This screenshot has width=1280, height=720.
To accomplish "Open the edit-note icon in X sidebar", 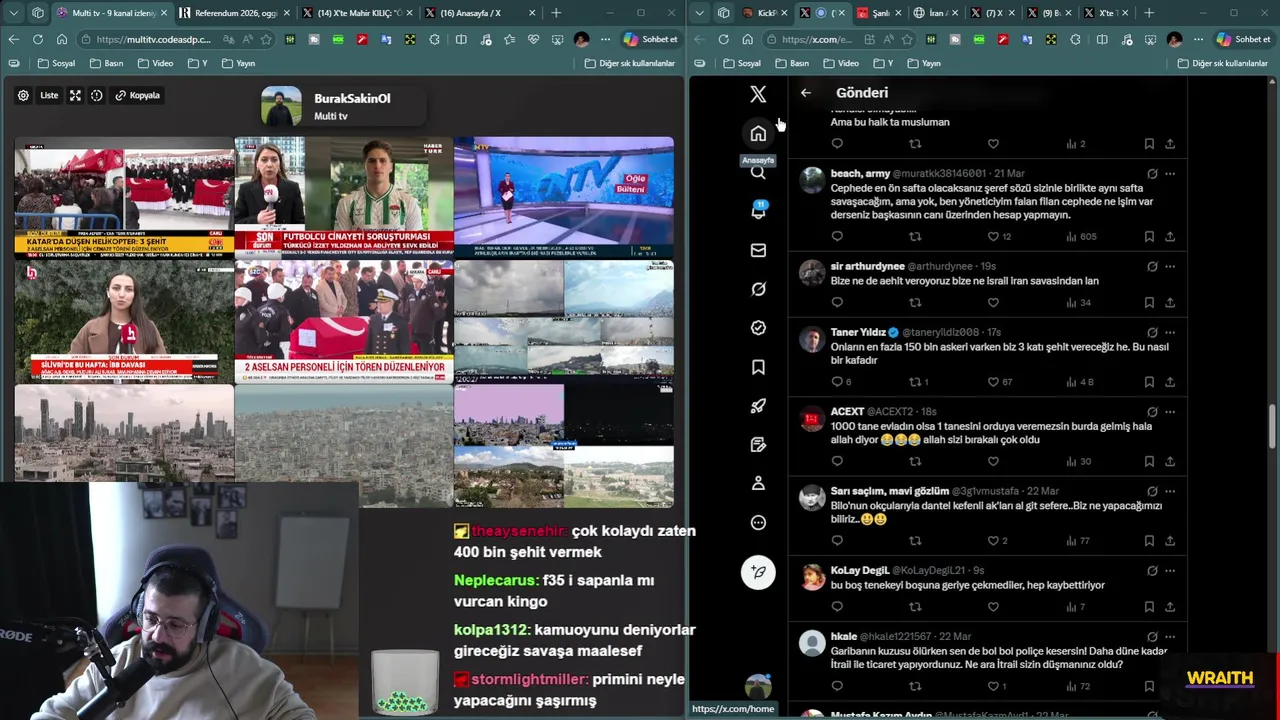I will click(758, 445).
